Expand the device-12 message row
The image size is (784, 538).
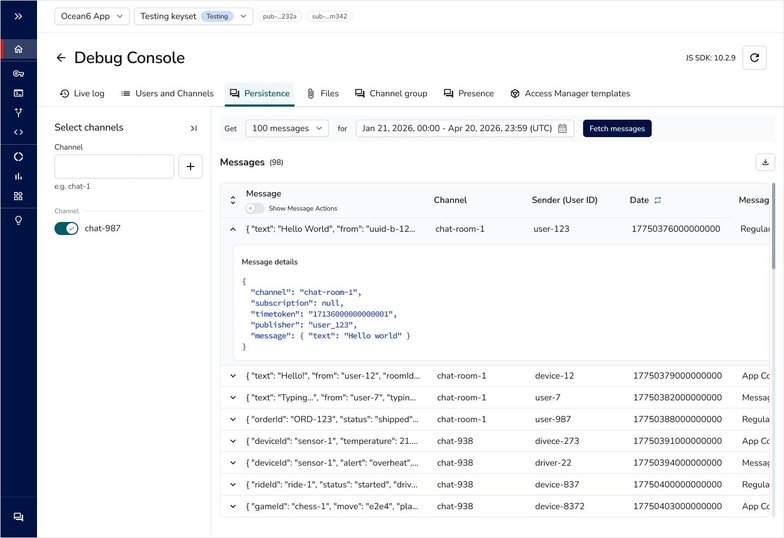click(x=233, y=376)
